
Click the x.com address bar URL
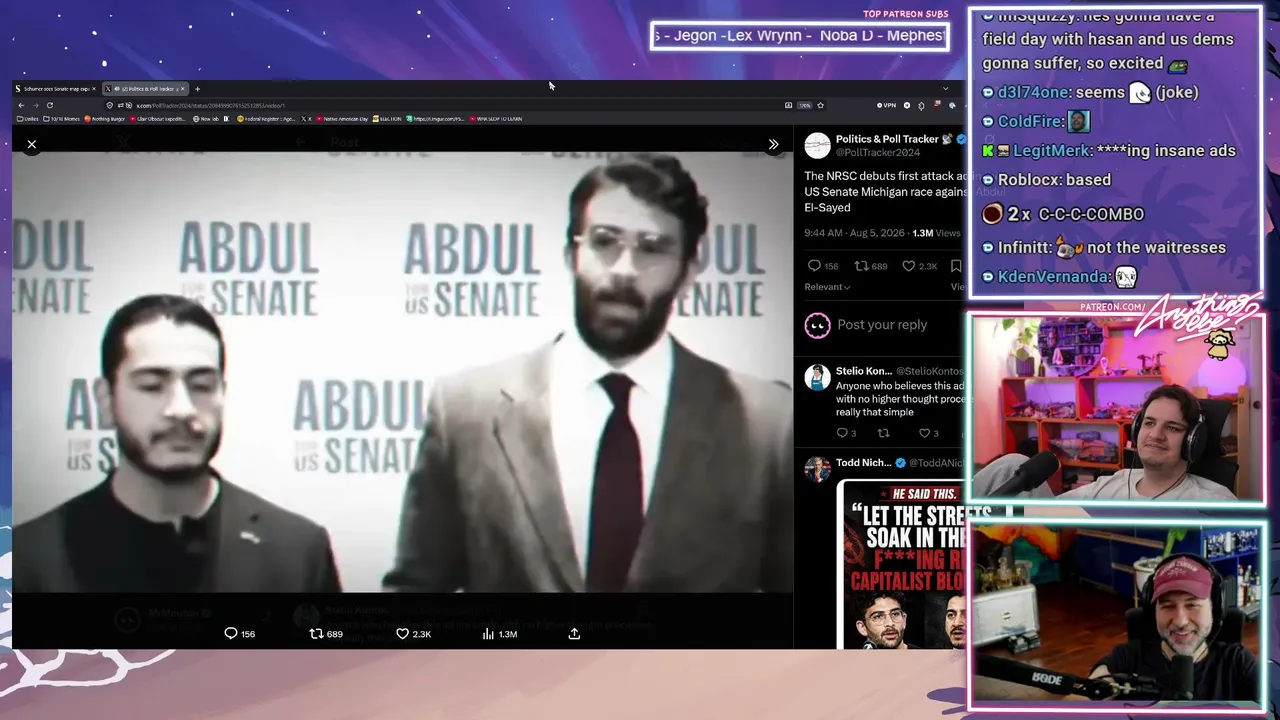[x=210, y=105]
